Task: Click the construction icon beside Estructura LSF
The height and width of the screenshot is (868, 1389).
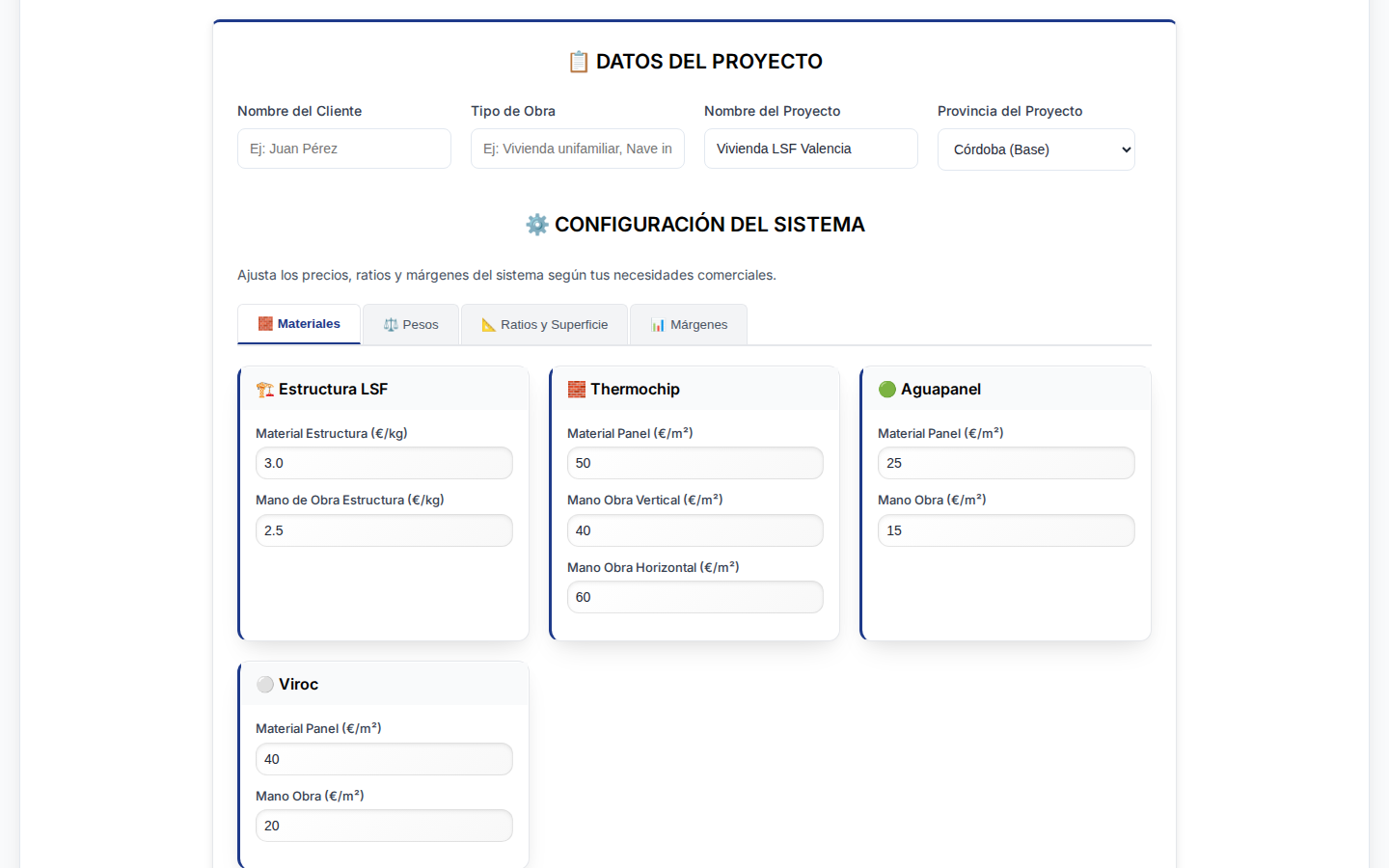Action: pyautogui.click(x=265, y=389)
